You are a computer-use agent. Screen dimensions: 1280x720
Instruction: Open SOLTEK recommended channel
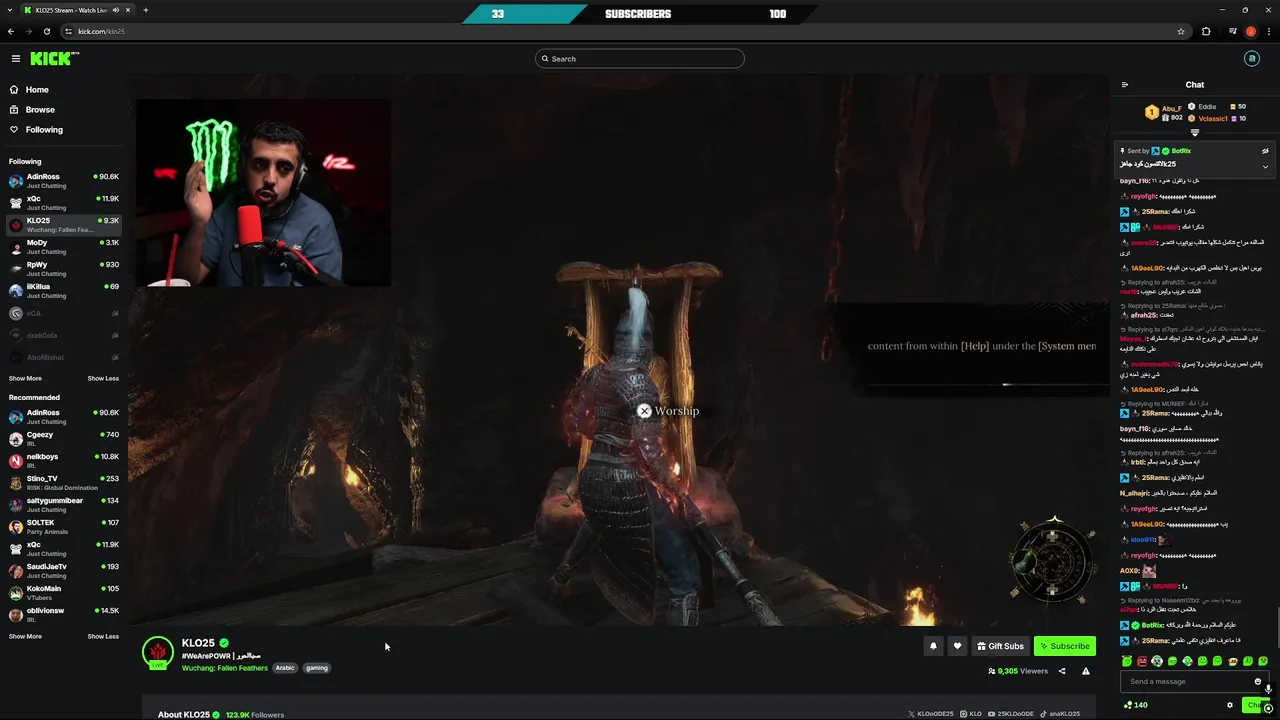64,527
